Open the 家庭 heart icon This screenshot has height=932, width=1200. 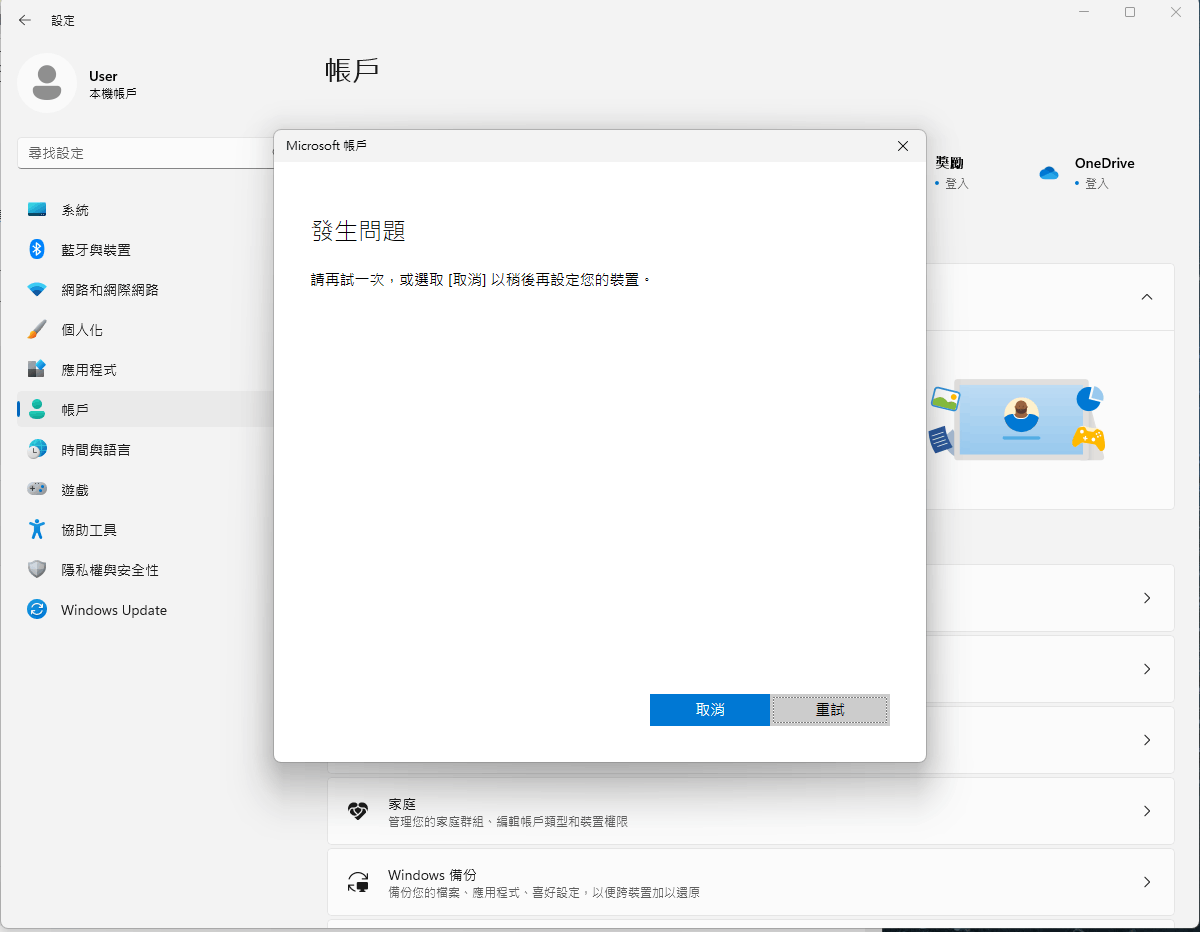click(358, 811)
